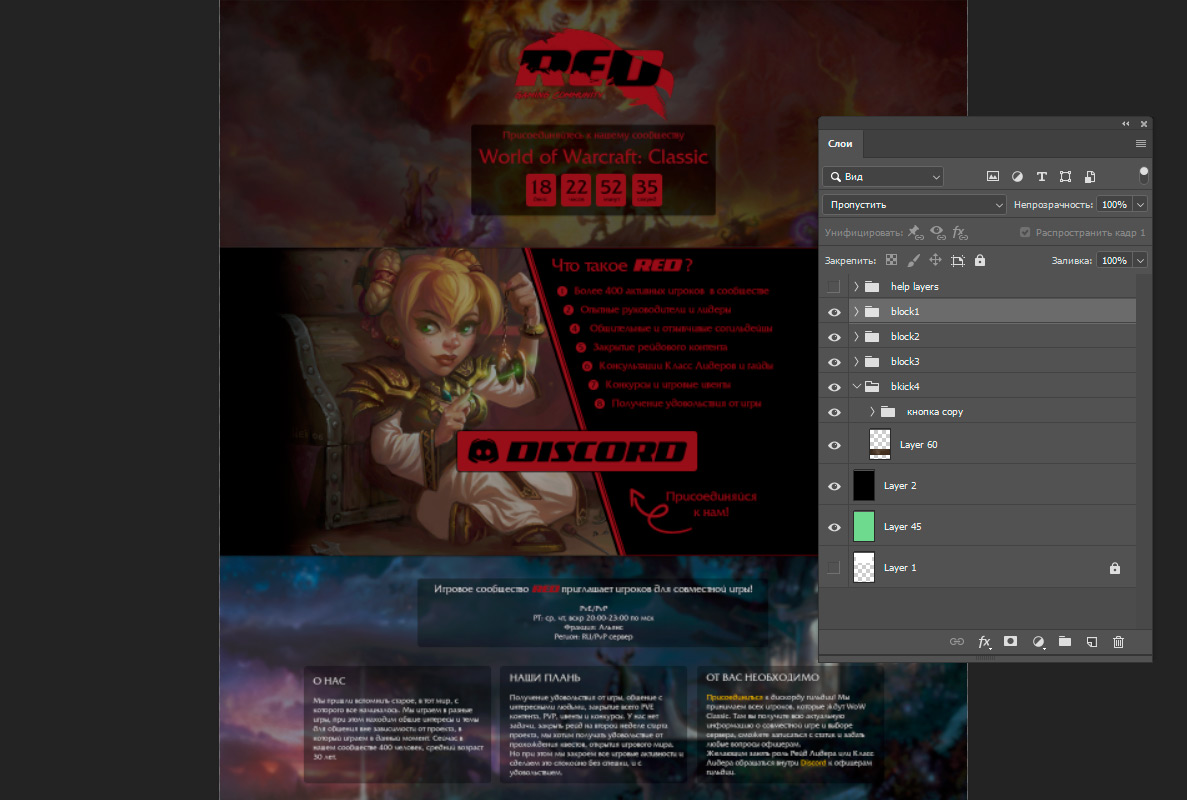Expand the block2 group
This screenshot has height=800, width=1187.
click(x=856, y=337)
